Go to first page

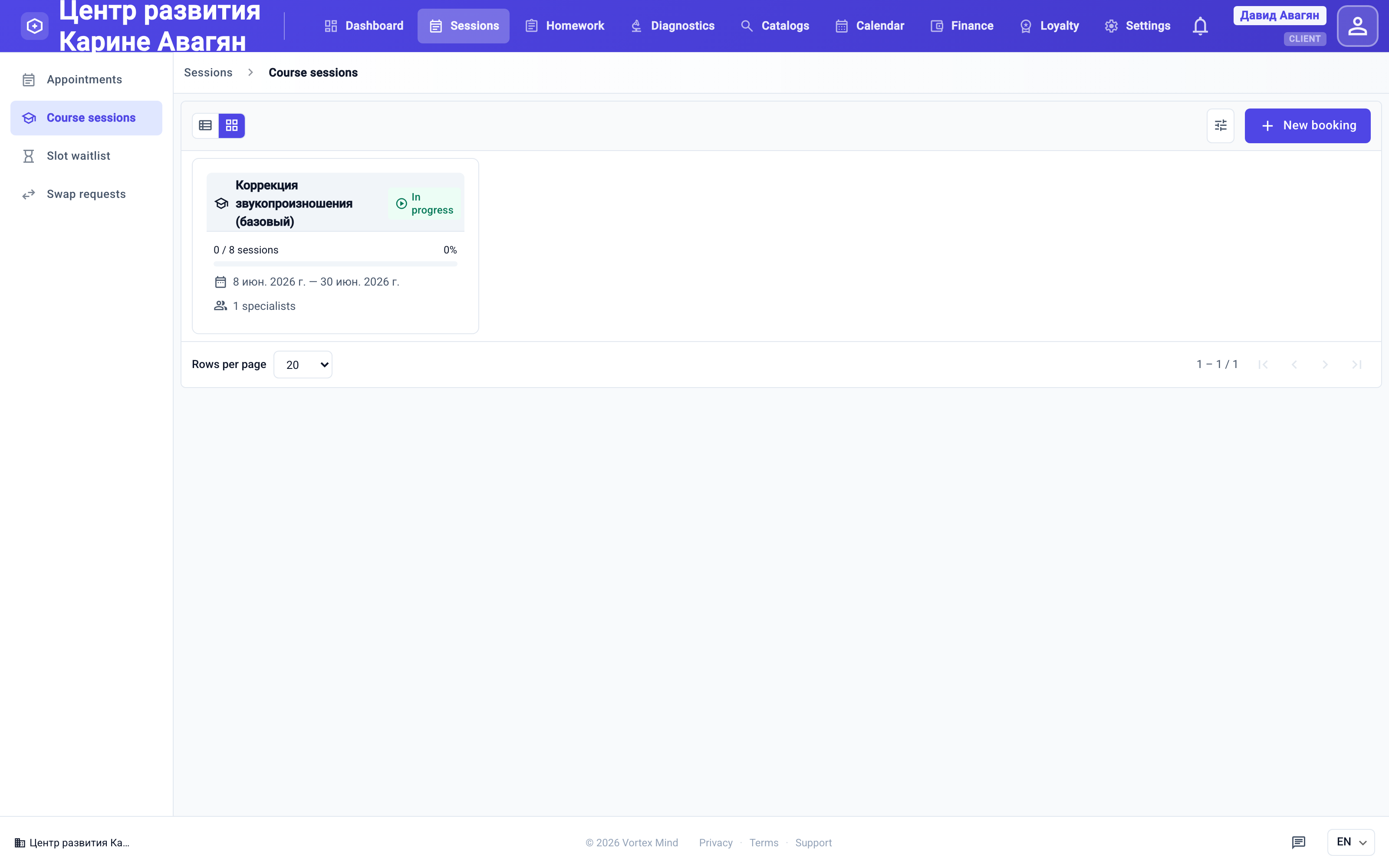1263,365
